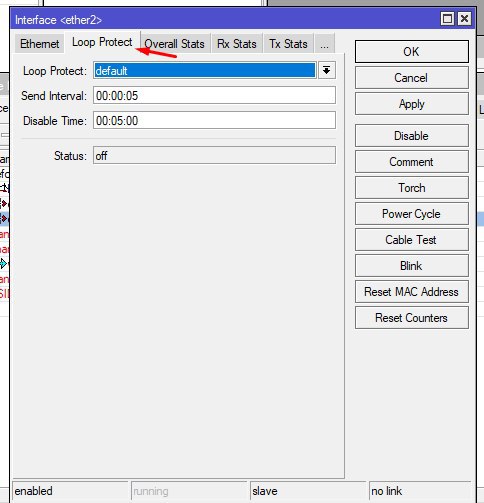484x503 pixels.
Task: Click the no link status entry
Action: click(421, 491)
